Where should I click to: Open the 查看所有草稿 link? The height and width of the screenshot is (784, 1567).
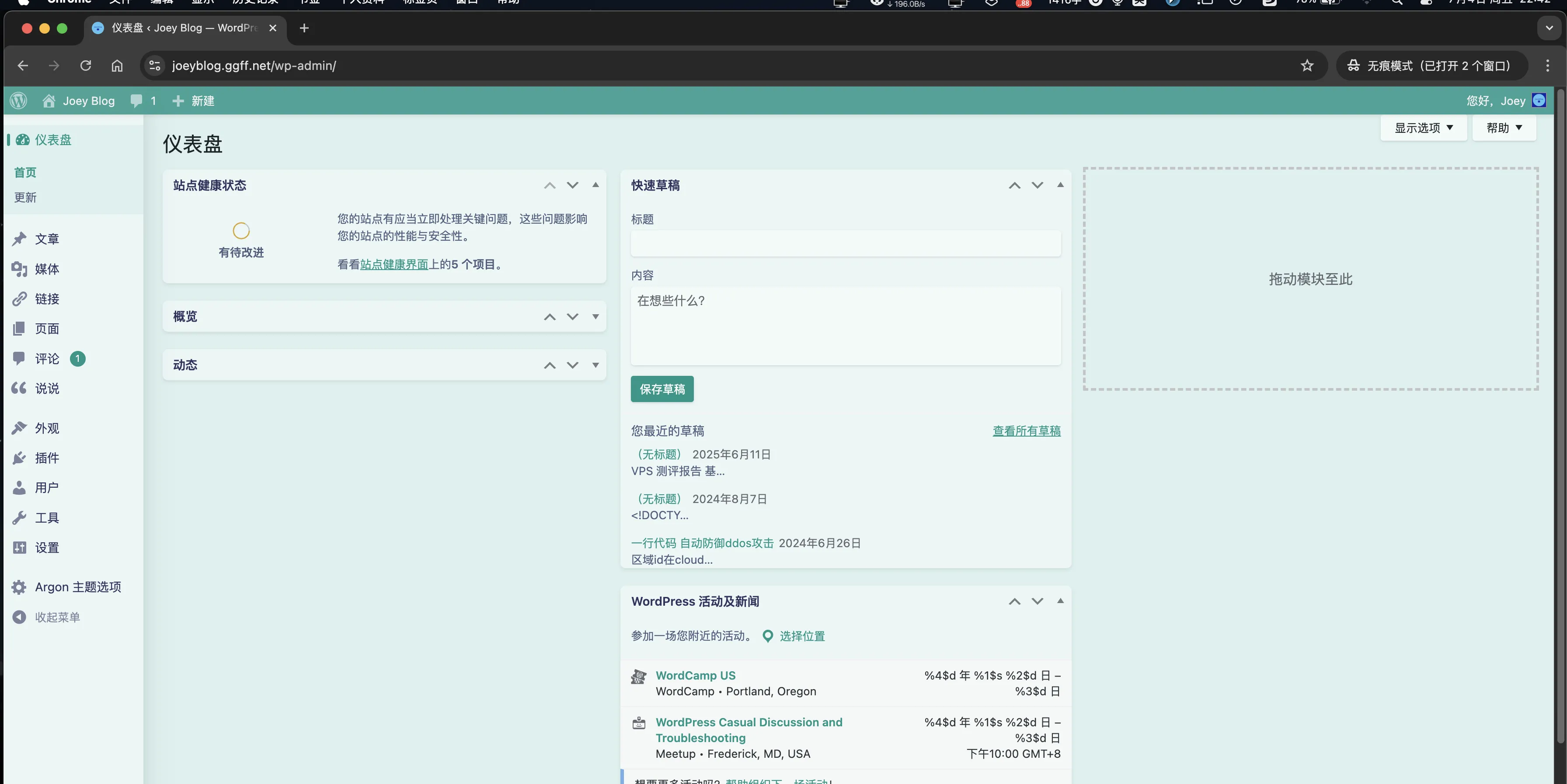[x=1026, y=430]
